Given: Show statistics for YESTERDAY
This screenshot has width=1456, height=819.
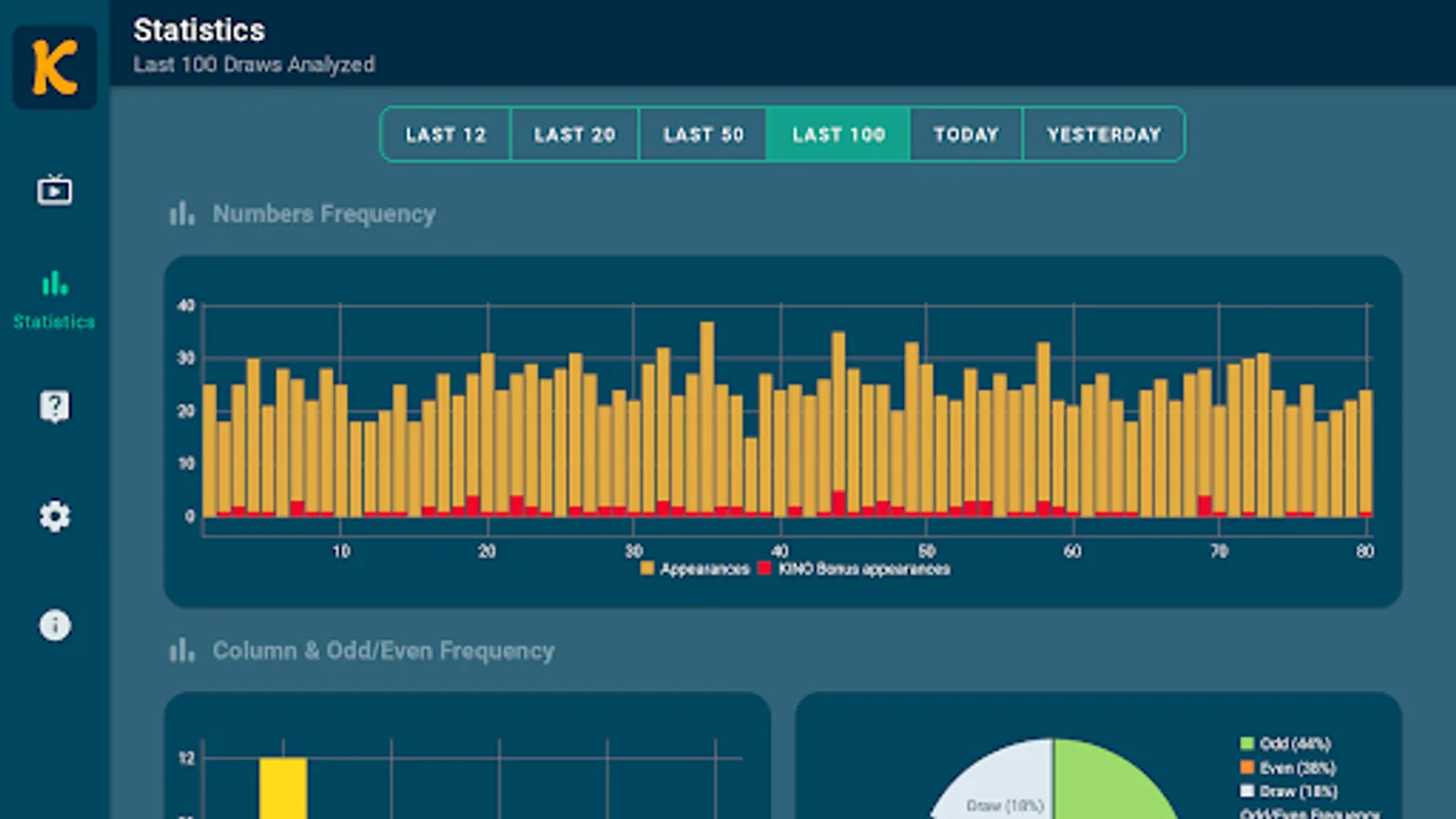Looking at the screenshot, I should [x=1104, y=135].
